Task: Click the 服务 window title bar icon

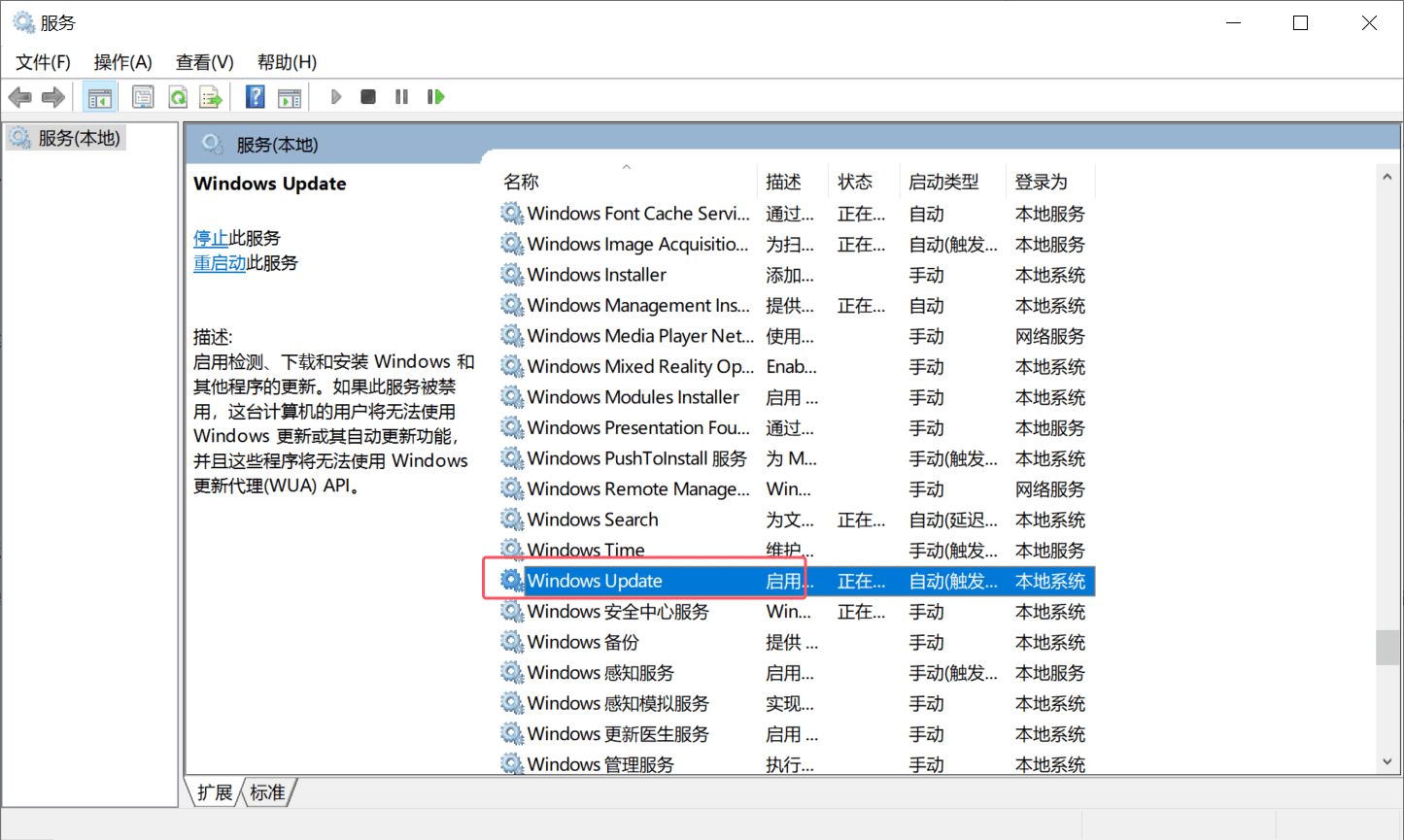Action: pyautogui.click(x=23, y=22)
